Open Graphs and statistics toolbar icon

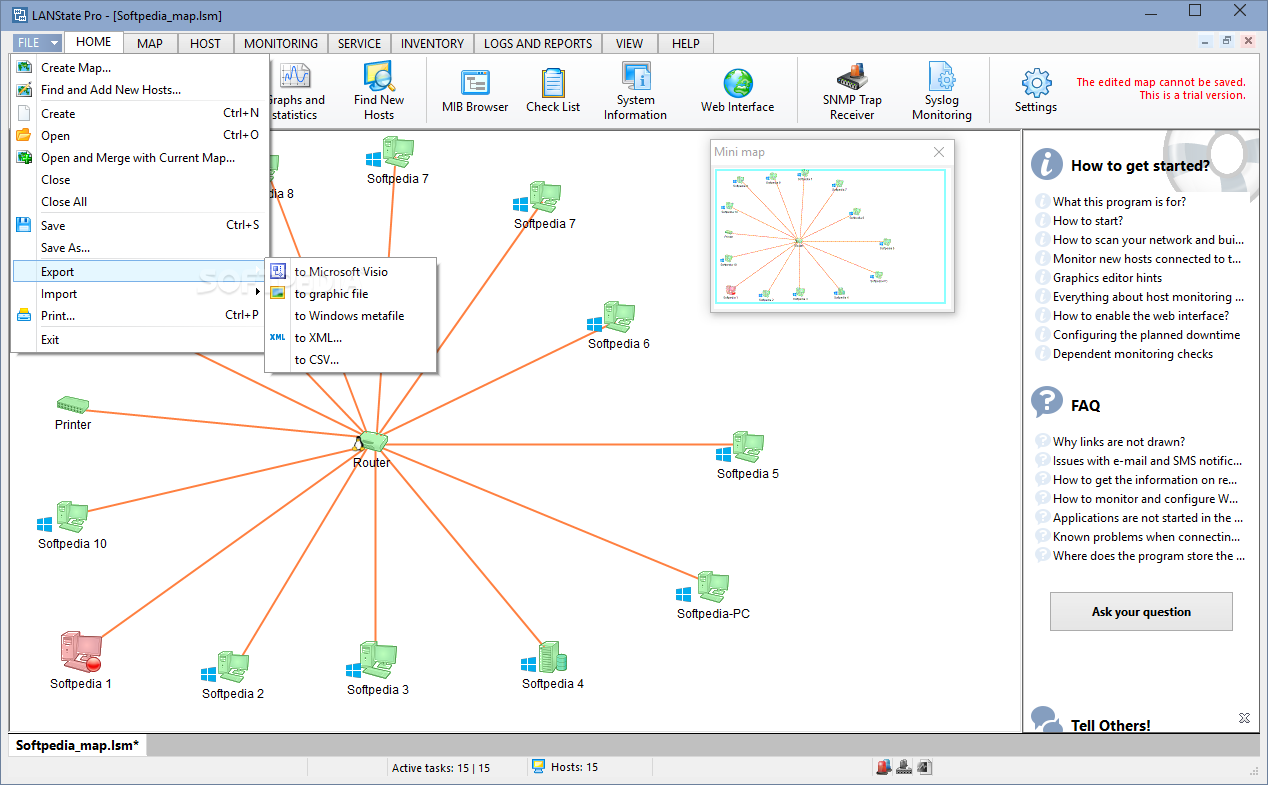point(295,76)
